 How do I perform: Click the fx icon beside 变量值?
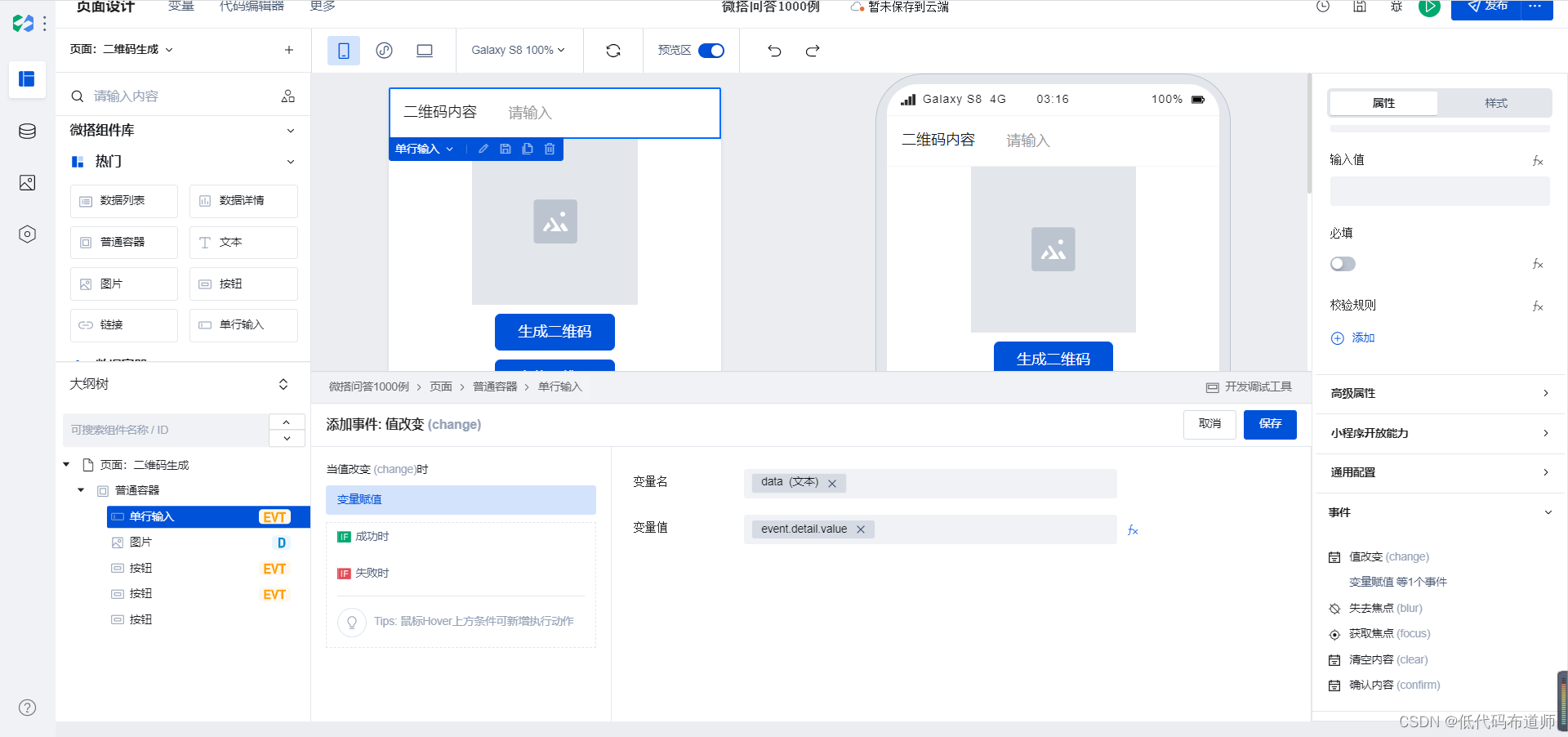click(x=1133, y=530)
